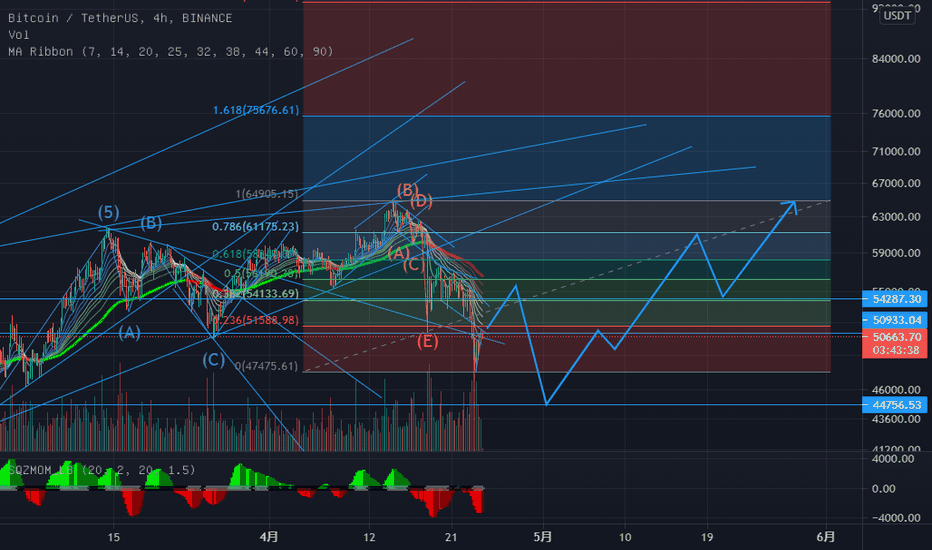Select the 50933.04 price label

pos(896,320)
